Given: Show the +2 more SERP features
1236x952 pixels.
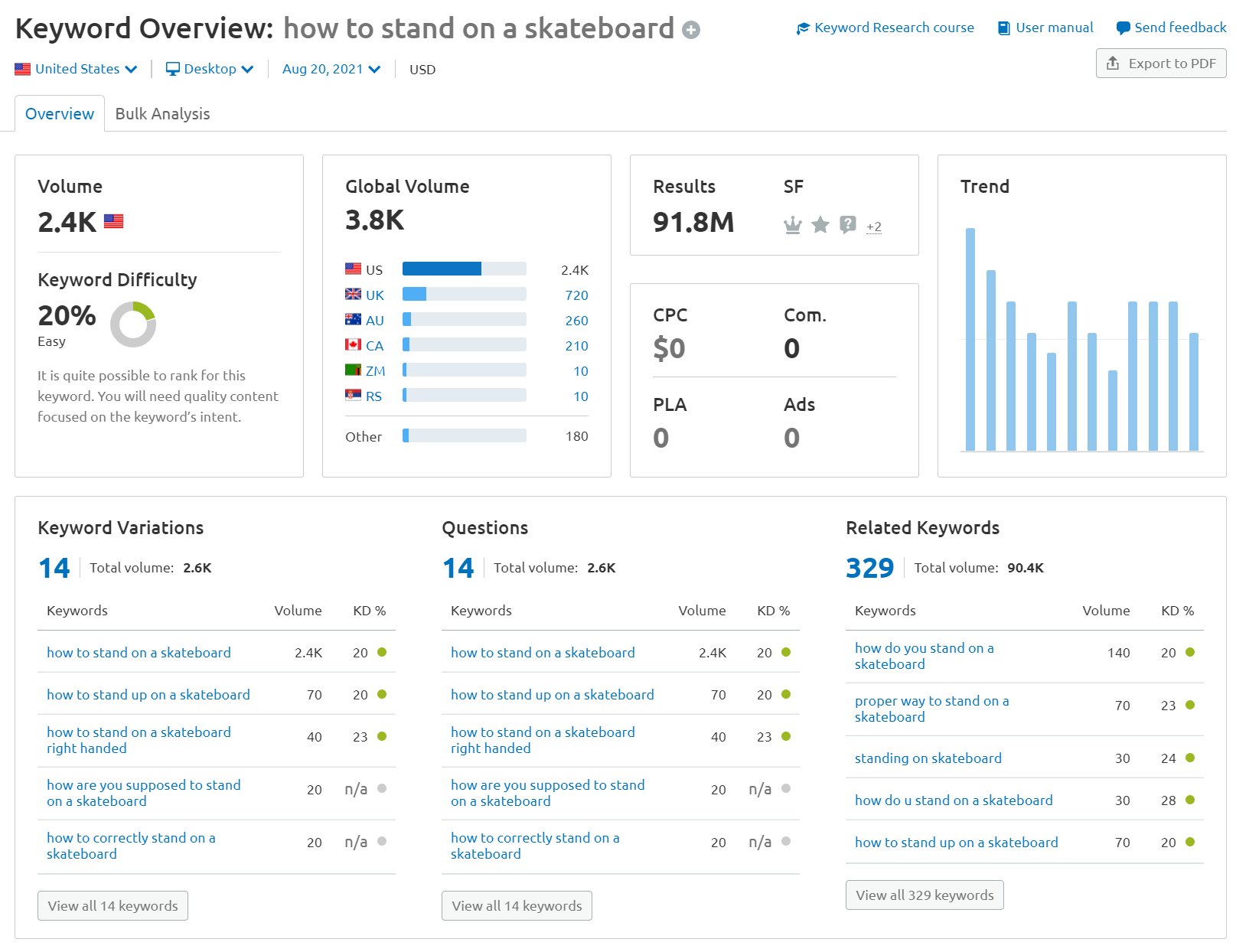Looking at the screenshot, I should (x=874, y=227).
